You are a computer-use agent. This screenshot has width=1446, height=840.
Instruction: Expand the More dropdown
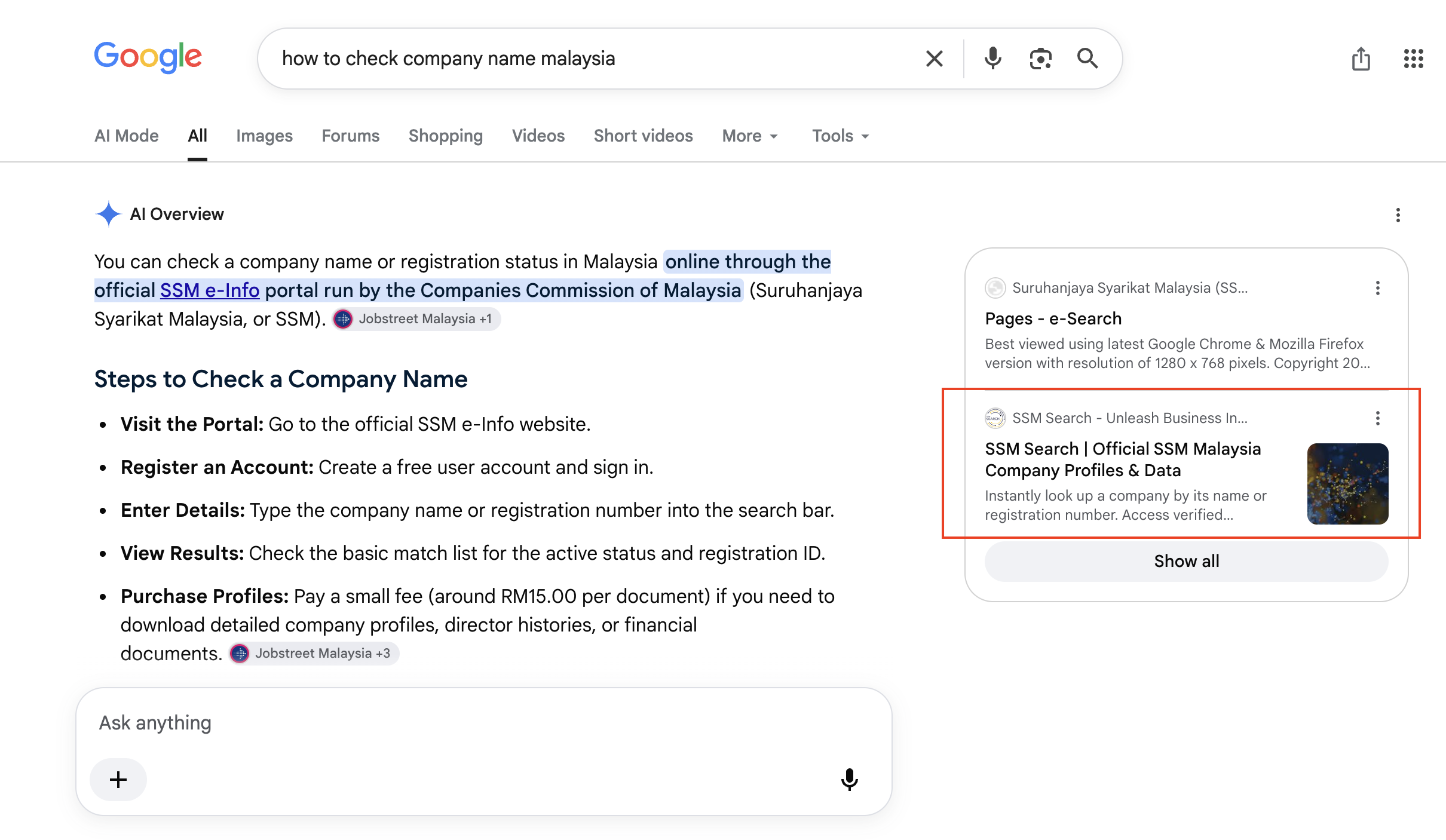[x=750, y=136]
